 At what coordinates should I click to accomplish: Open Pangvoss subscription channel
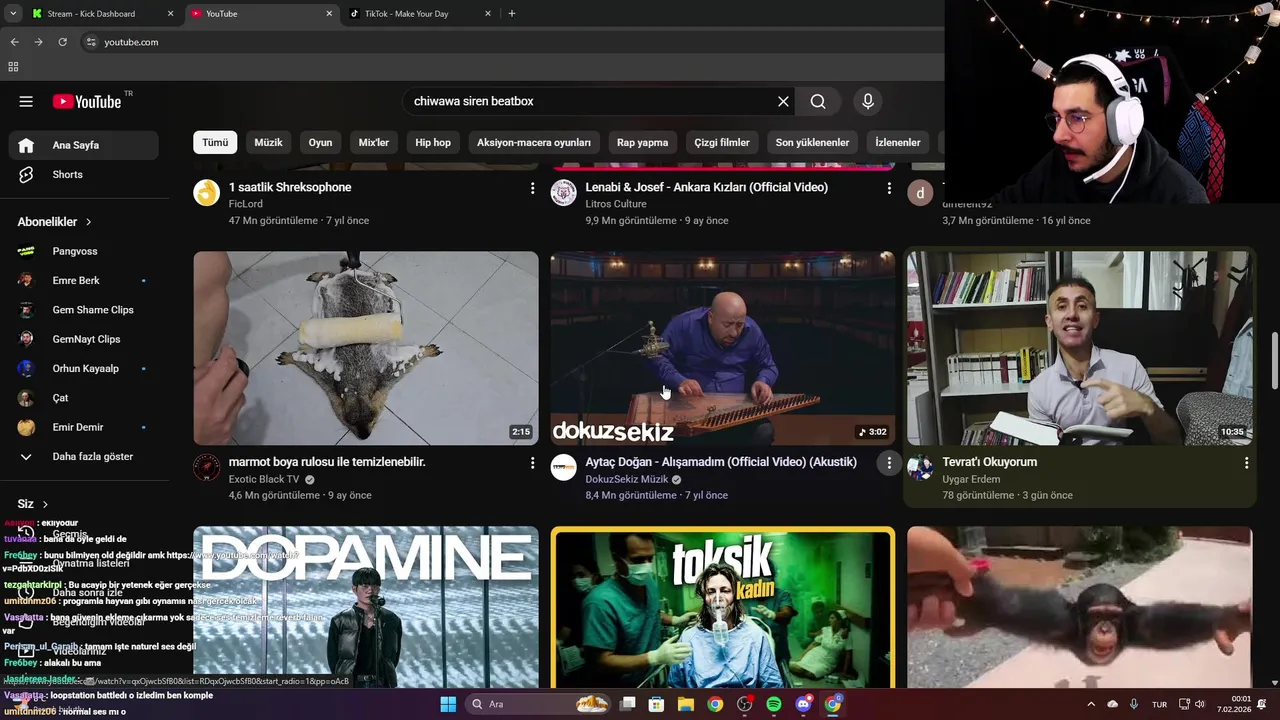(84, 251)
